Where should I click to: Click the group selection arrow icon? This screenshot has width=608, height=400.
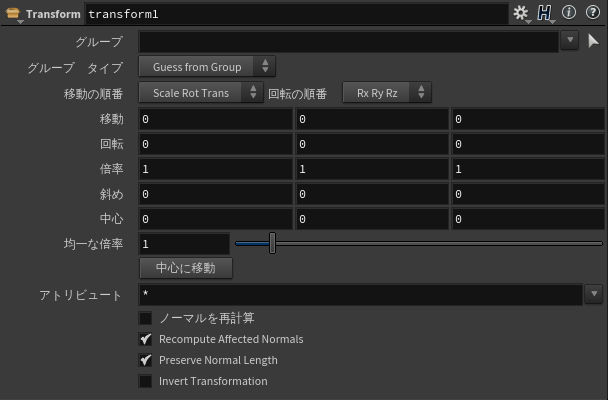(593, 41)
